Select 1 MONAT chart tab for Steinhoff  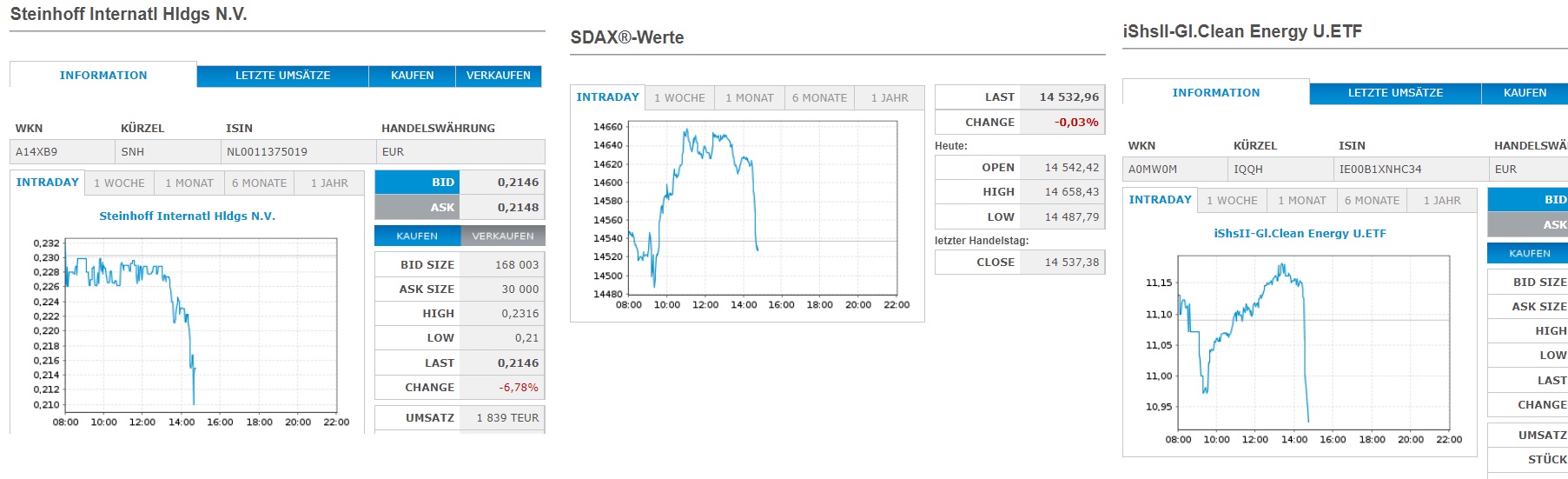(189, 183)
